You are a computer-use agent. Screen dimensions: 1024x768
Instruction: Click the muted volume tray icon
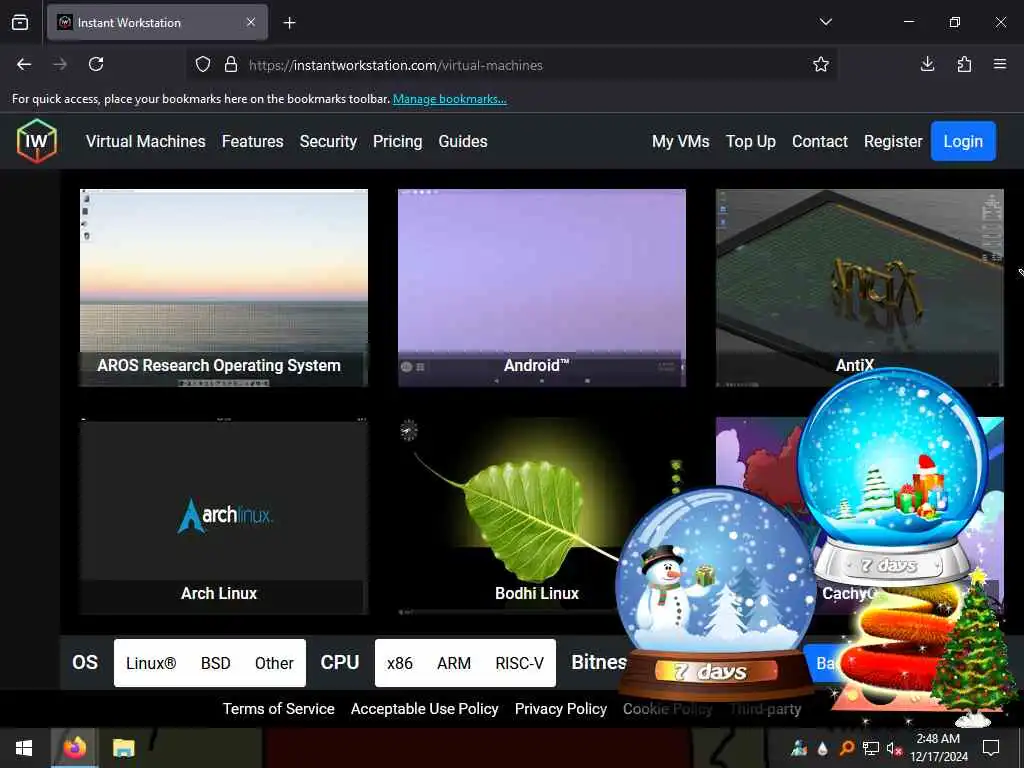pos(893,748)
